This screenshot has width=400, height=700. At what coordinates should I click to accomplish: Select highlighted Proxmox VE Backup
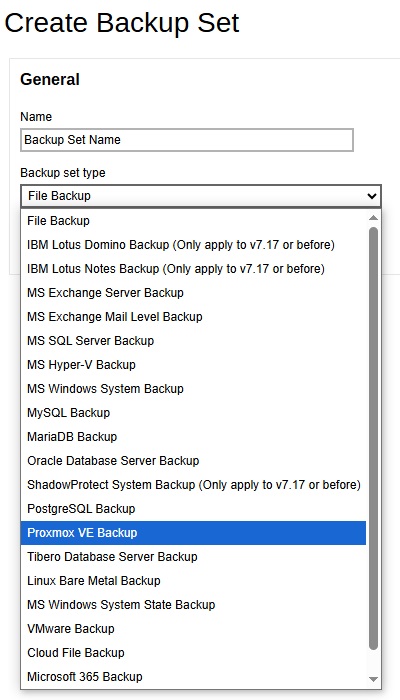(193, 533)
